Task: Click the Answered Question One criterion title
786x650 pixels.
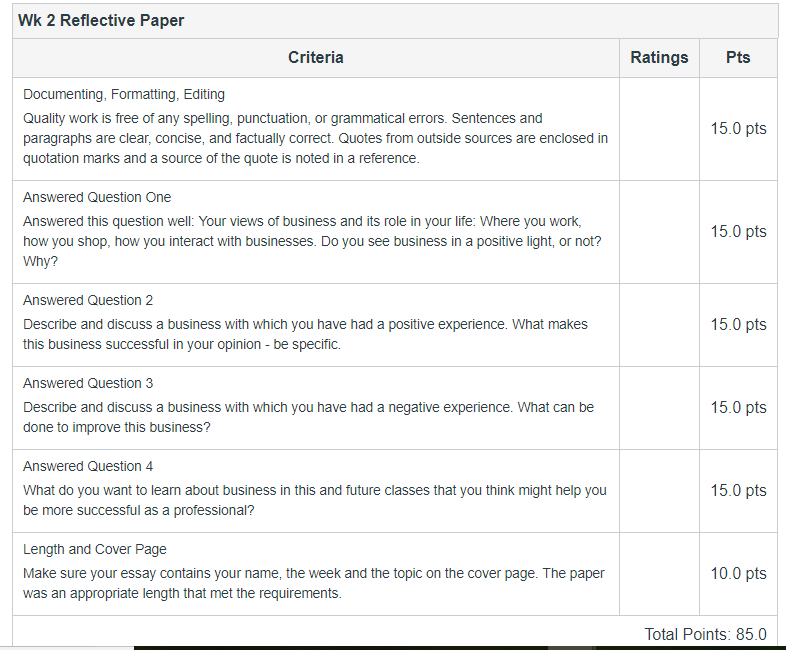Action: 97,197
